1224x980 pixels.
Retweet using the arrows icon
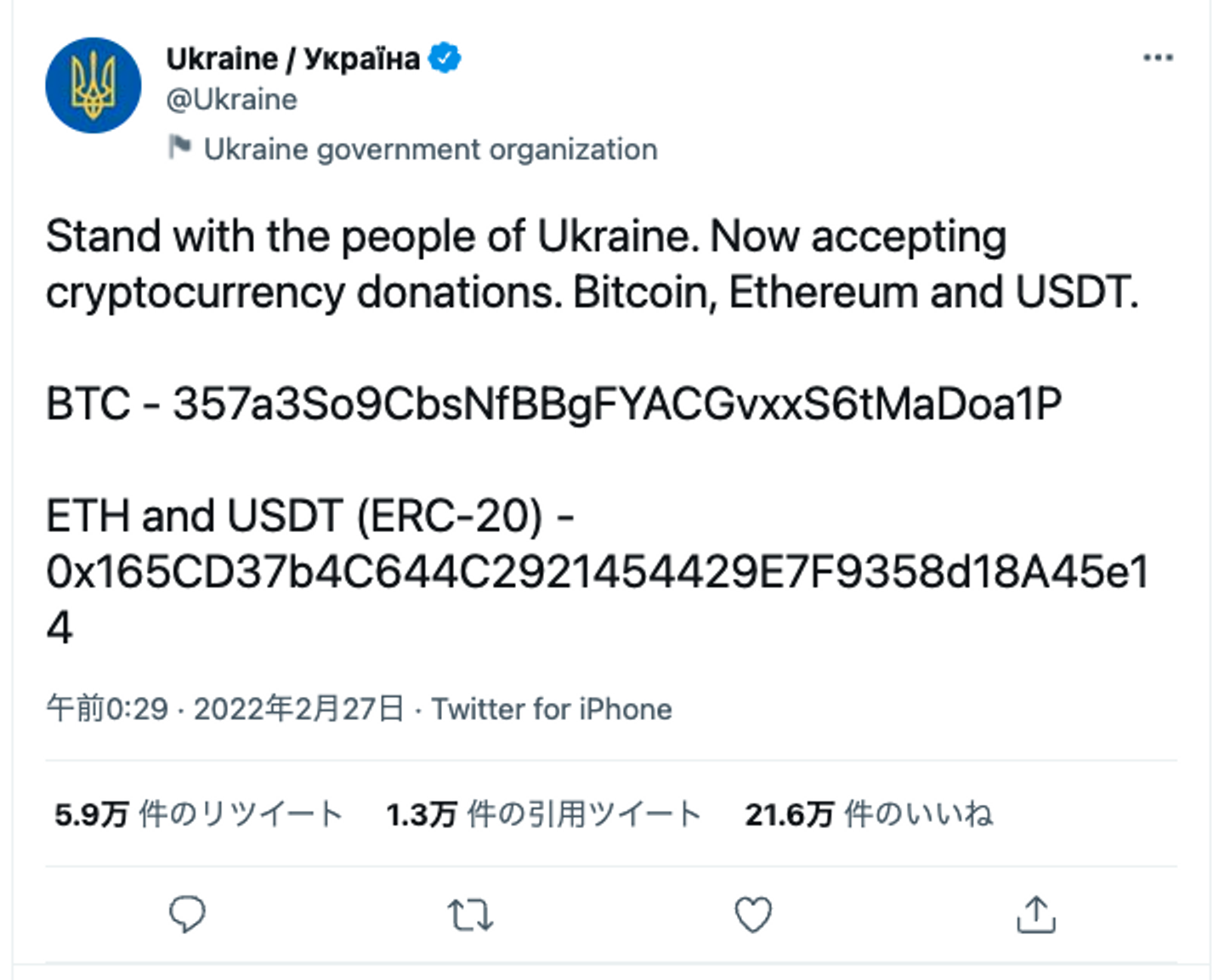tap(470, 915)
